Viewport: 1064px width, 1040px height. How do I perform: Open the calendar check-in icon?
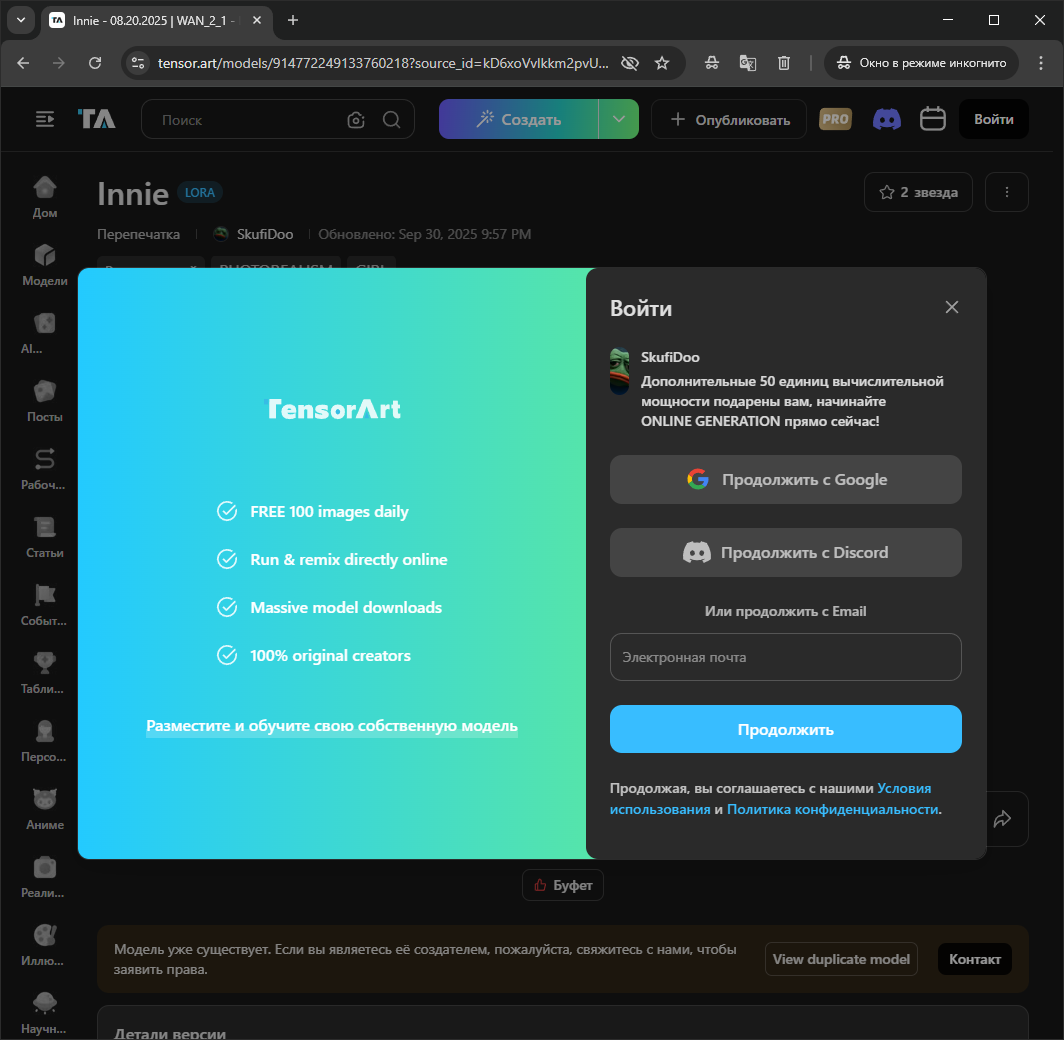pos(932,119)
